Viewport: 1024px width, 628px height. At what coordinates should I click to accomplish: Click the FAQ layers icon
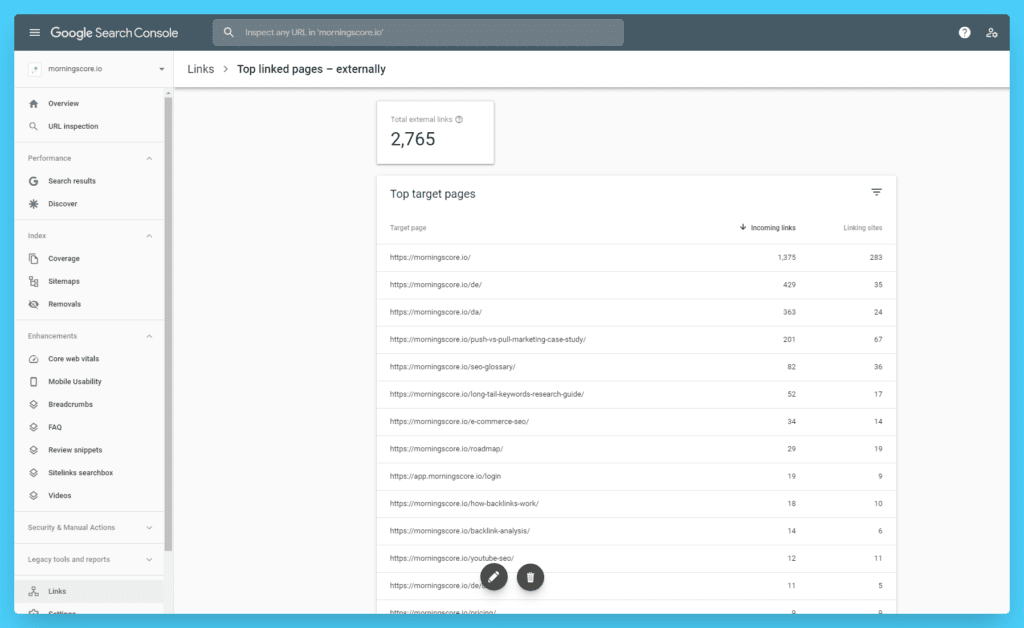[33, 428]
